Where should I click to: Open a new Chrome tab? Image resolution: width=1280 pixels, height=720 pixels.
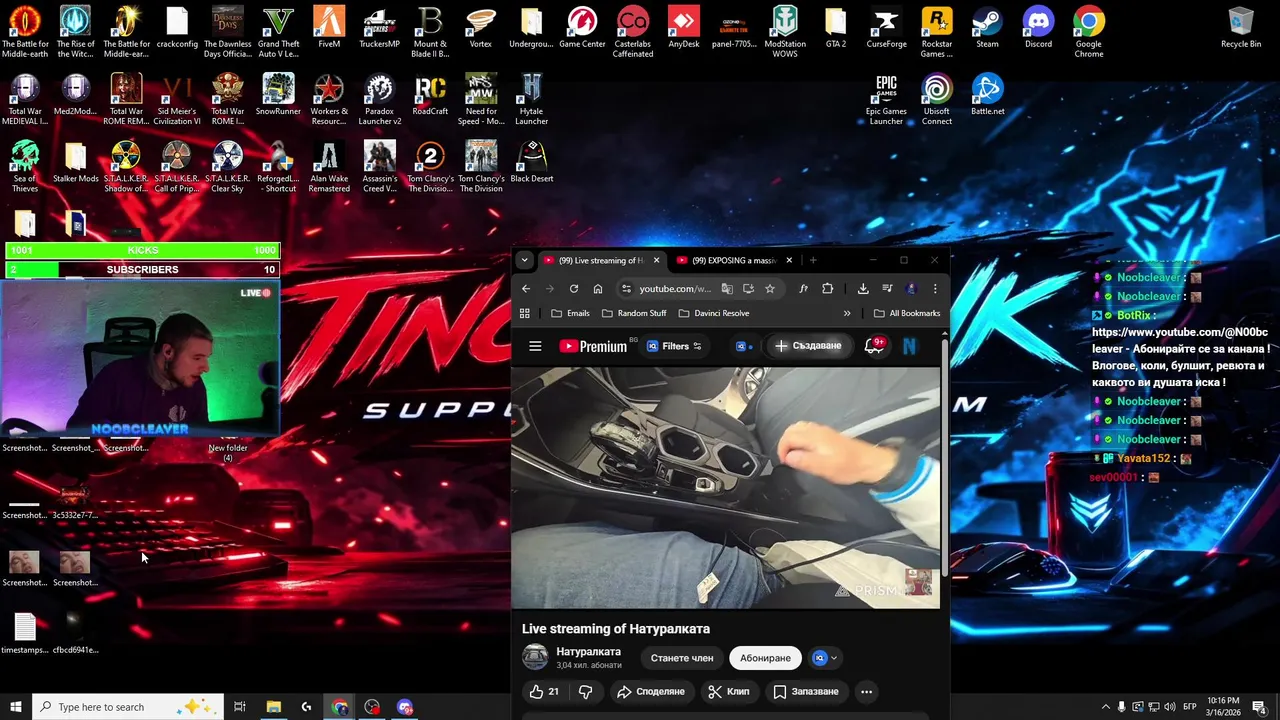[x=813, y=260]
